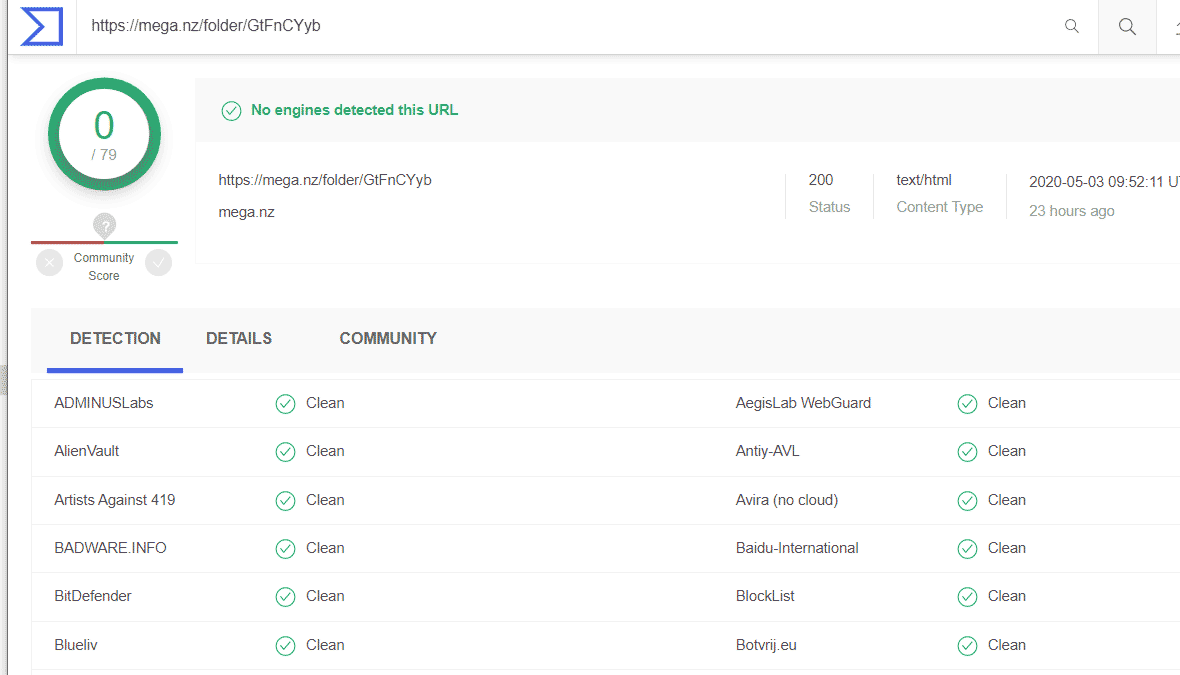This screenshot has width=1180, height=675.
Task: Click the VirusTotal logo icon
Action: coord(42,27)
